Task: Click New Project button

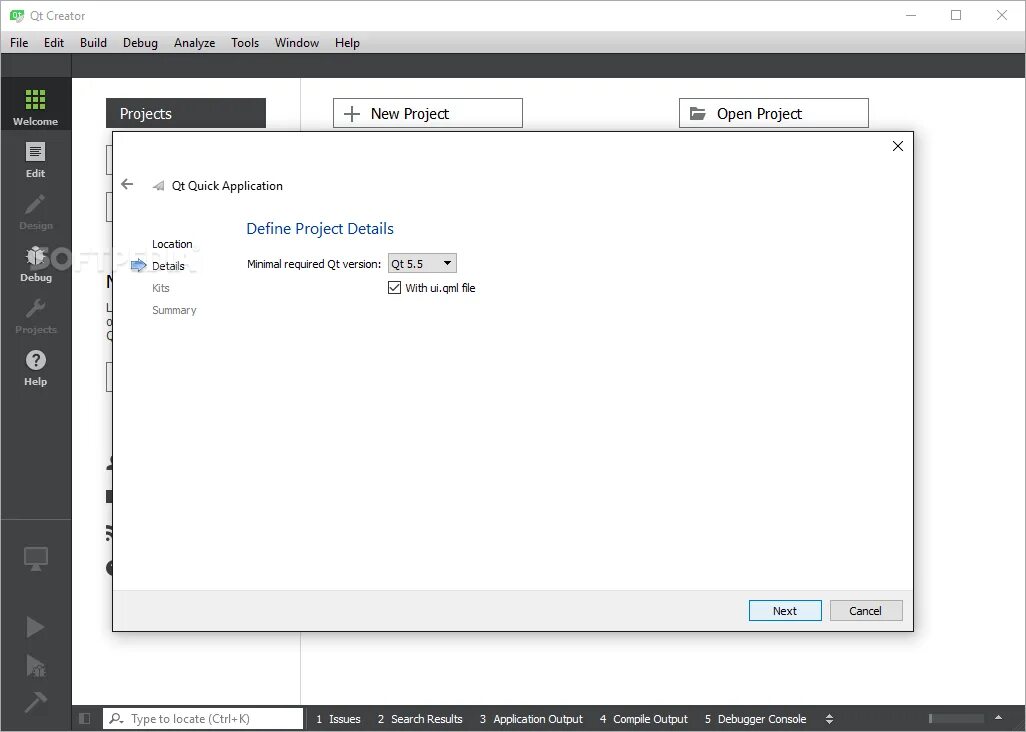Action: click(x=428, y=113)
